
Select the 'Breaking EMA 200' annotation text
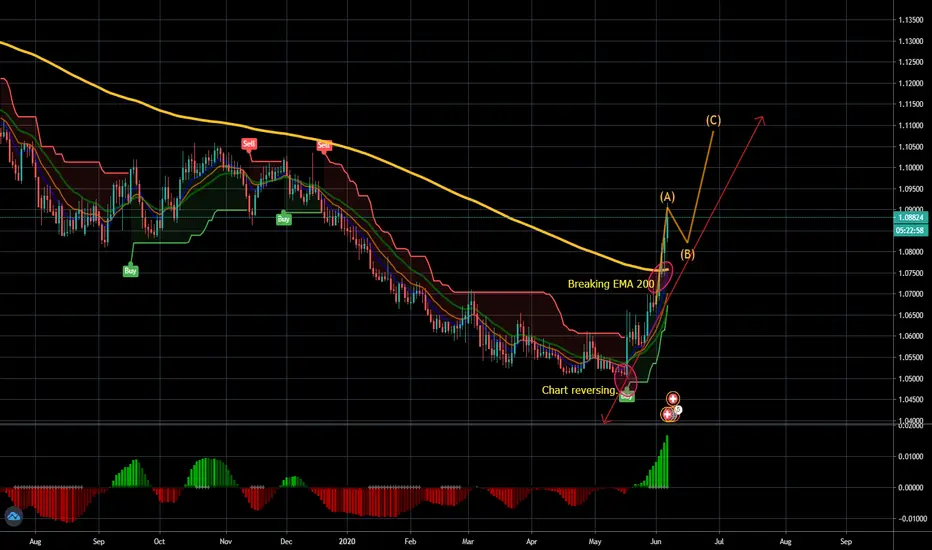pyautogui.click(x=611, y=284)
